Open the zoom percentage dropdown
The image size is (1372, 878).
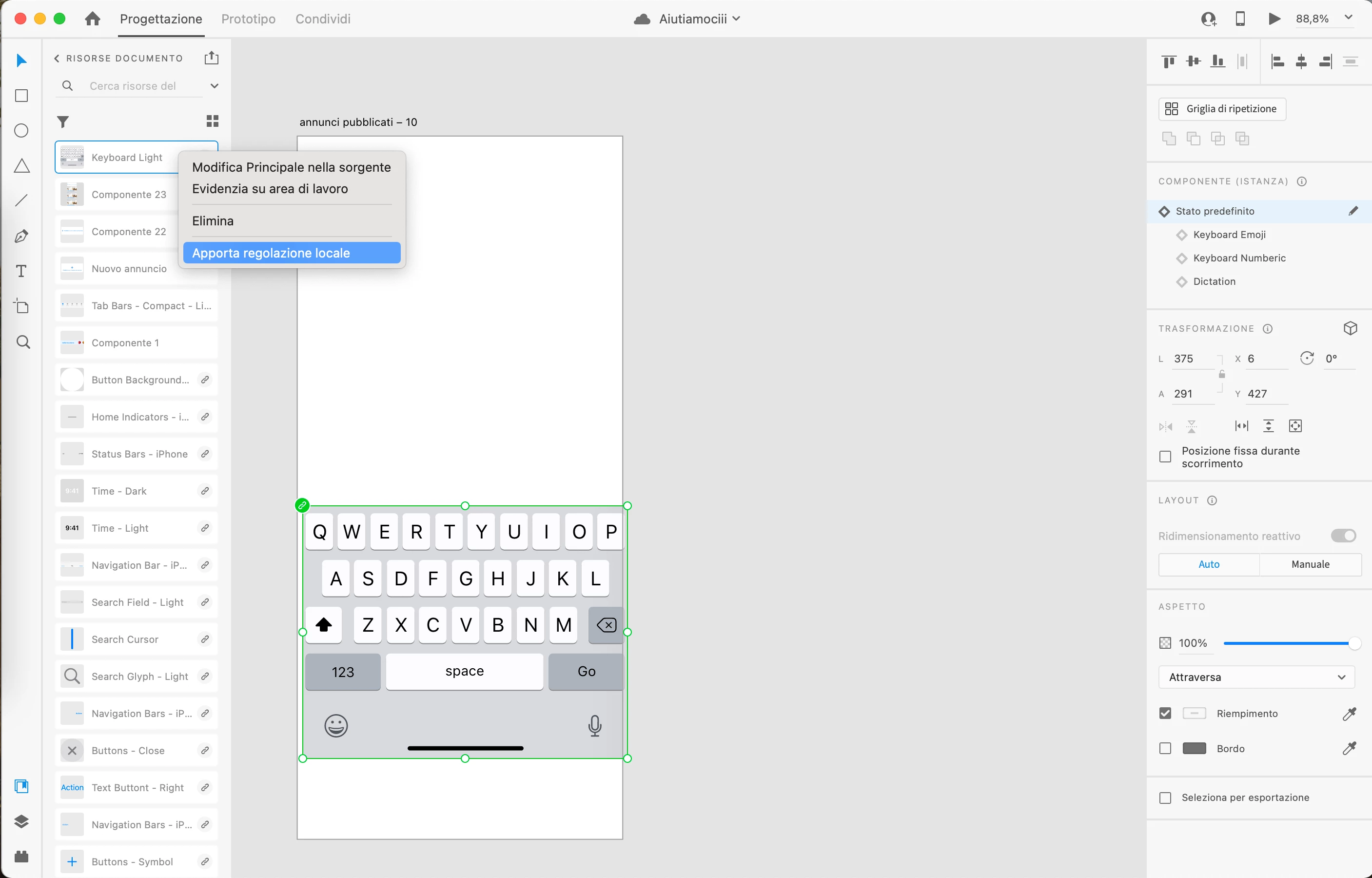pyautogui.click(x=1348, y=18)
